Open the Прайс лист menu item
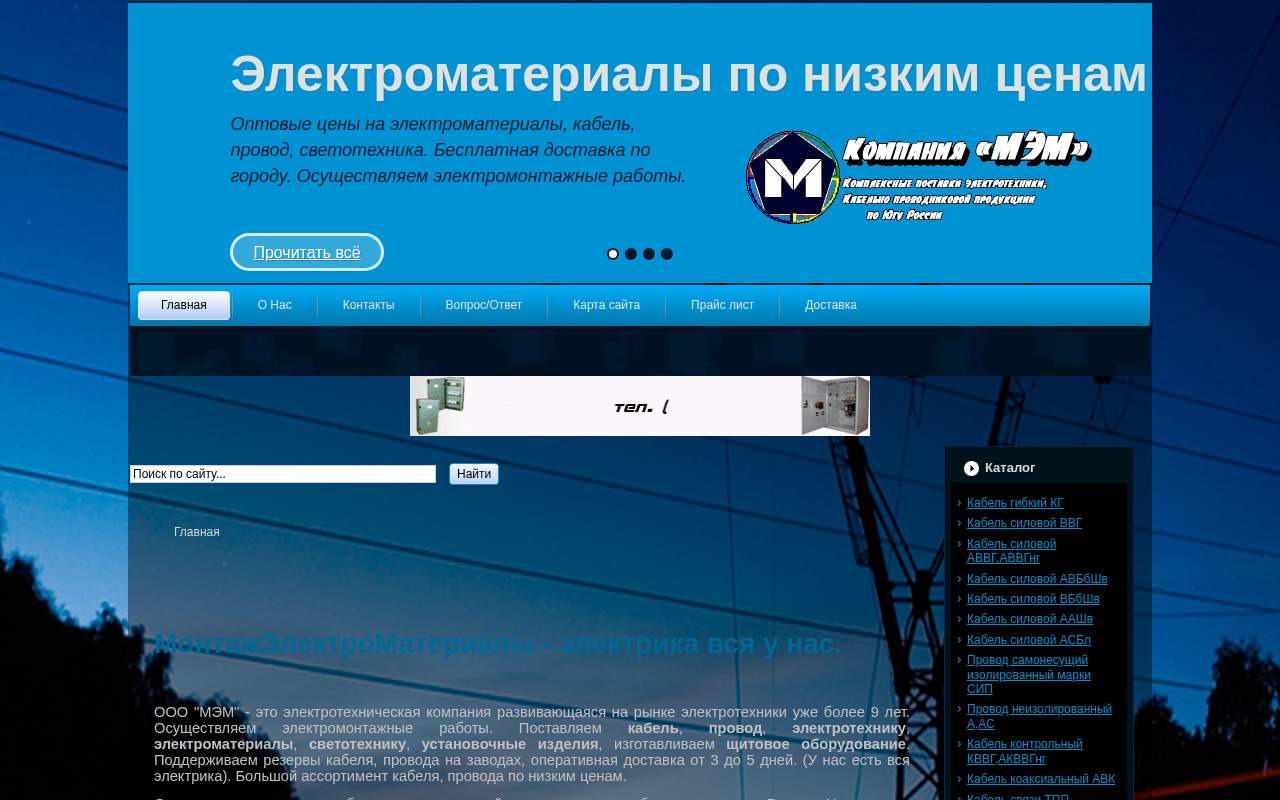Screen dimensions: 1280x800 [723, 305]
